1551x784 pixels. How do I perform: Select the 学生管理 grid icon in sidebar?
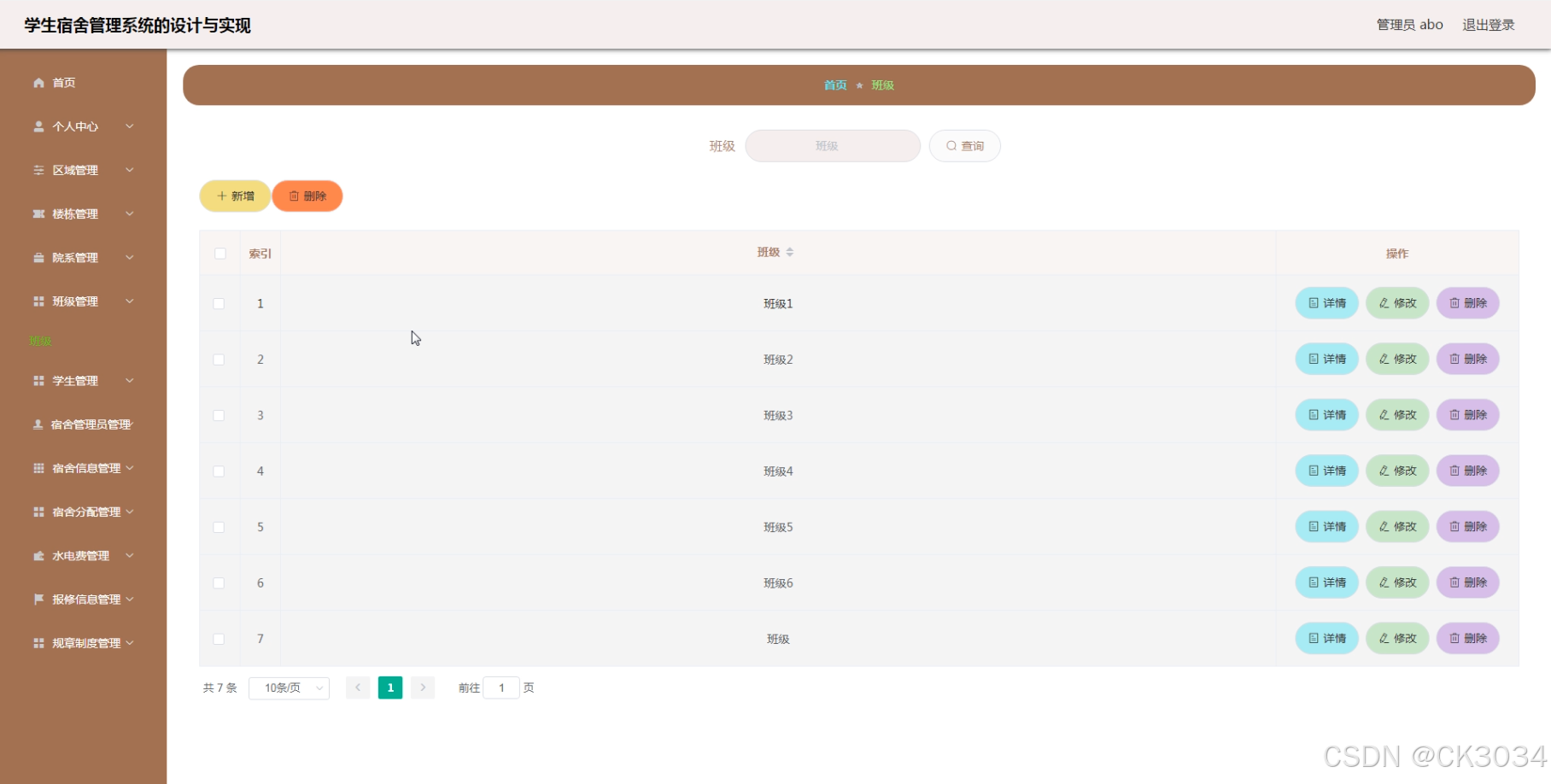[38, 381]
